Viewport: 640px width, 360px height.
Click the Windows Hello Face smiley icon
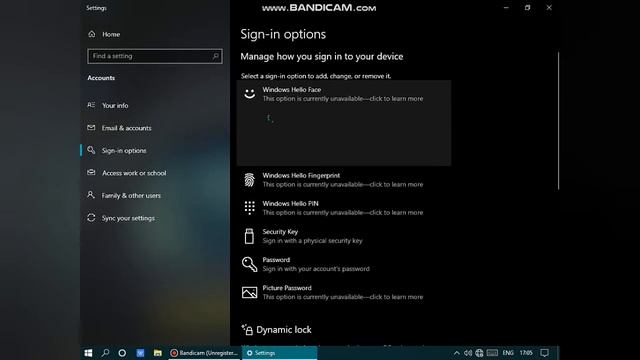(x=249, y=94)
